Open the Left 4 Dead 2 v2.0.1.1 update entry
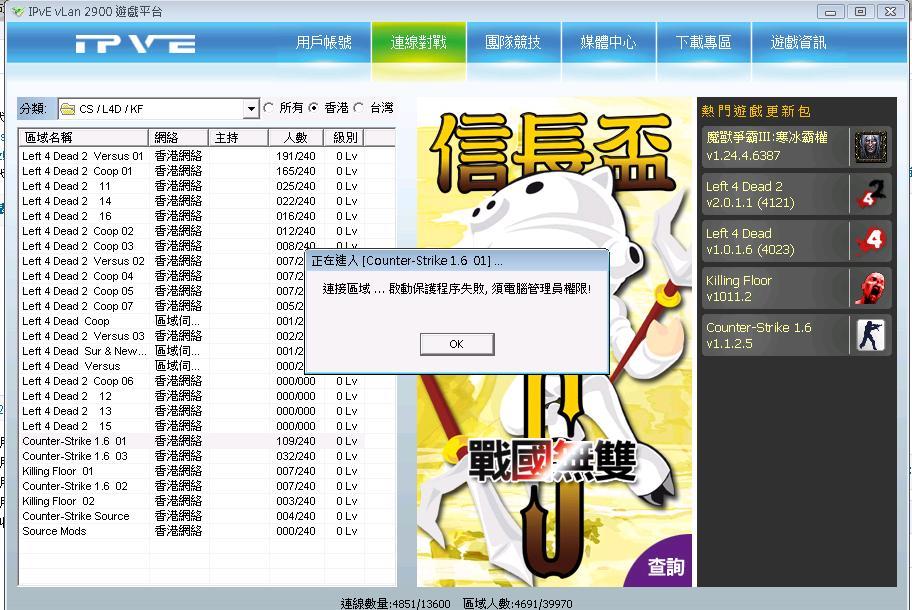The image size is (912, 610). (796, 194)
